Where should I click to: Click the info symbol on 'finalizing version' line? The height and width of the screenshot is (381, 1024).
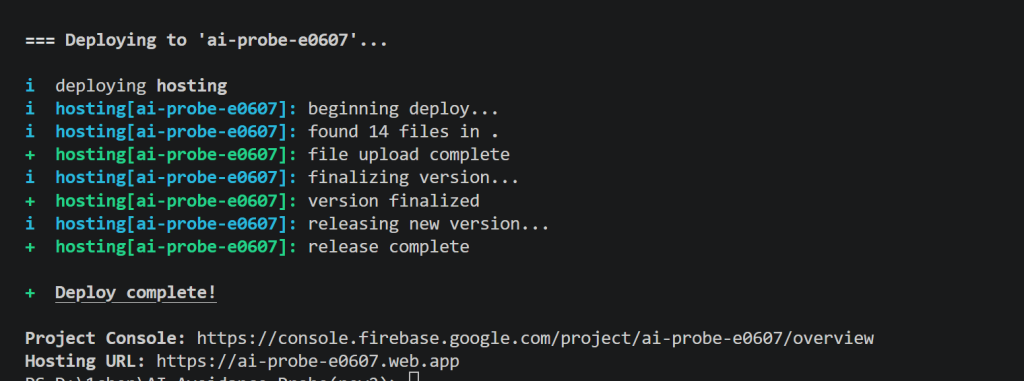[30, 178]
